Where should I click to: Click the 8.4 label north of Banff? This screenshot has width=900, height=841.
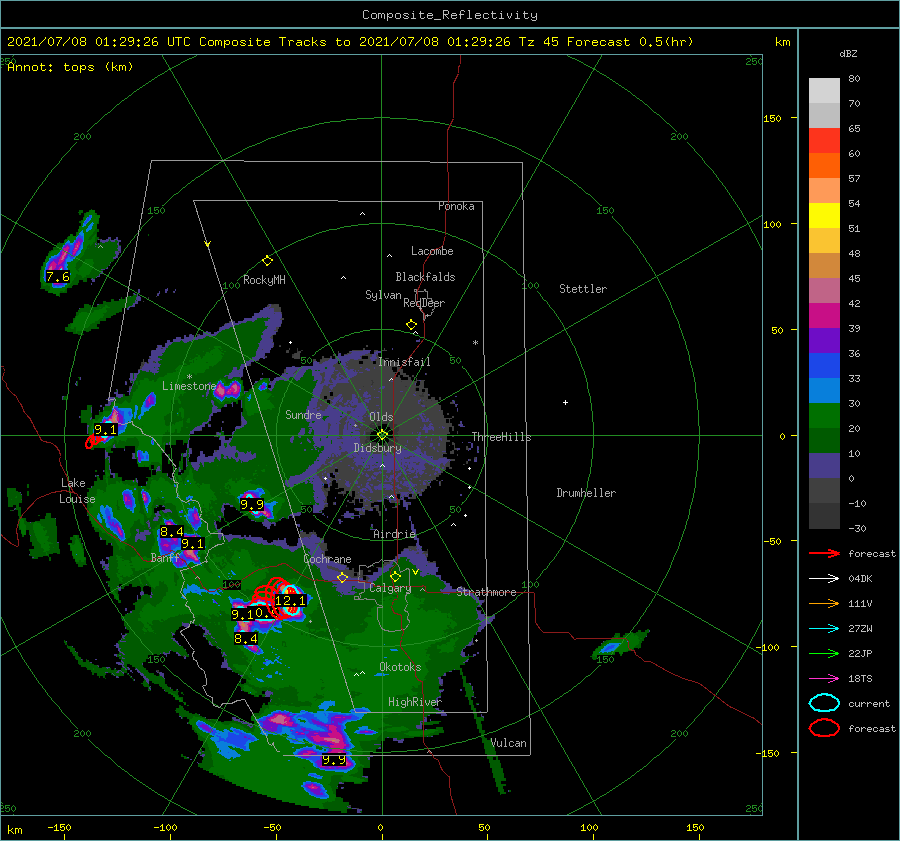click(172, 532)
